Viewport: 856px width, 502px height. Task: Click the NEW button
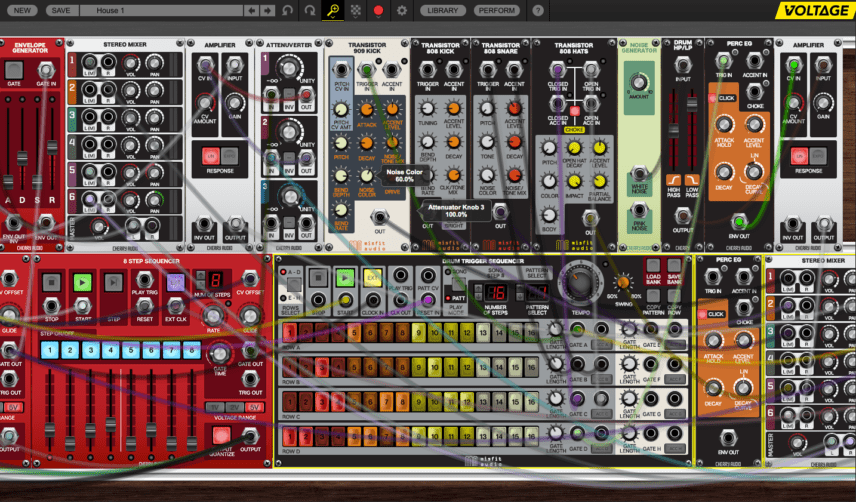point(22,10)
